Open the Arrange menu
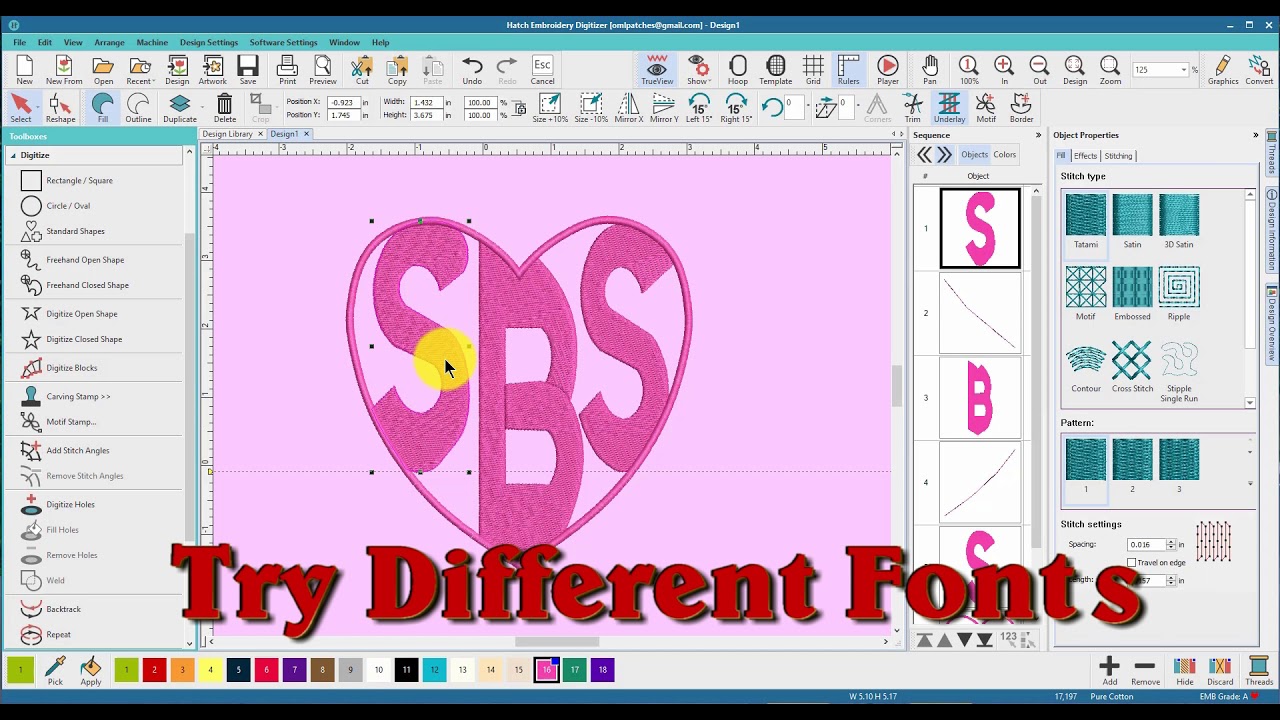 pyautogui.click(x=109, y=42)
